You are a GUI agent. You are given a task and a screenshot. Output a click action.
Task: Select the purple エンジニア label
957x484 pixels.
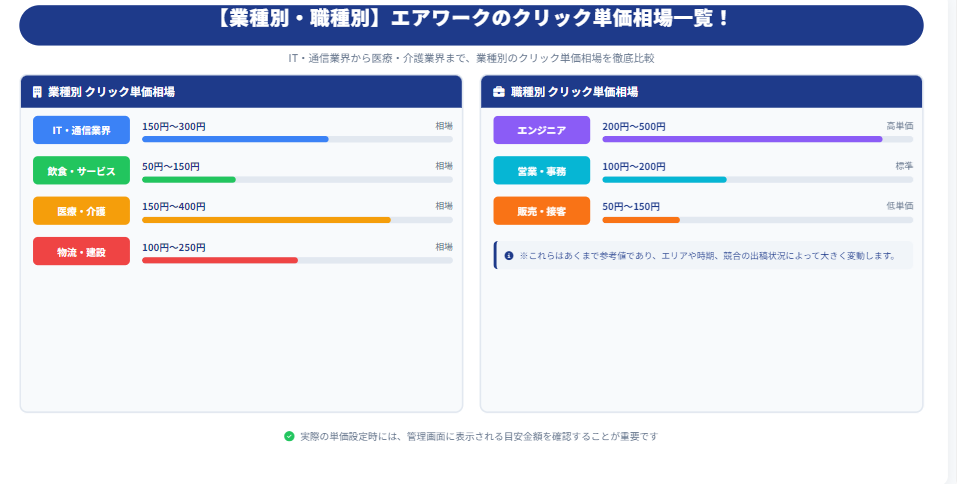(x=541, y=131)
